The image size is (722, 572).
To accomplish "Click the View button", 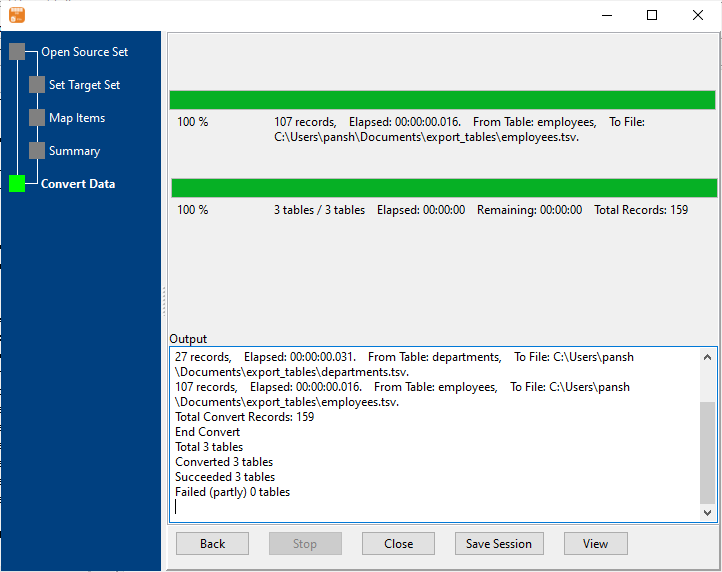I will click(595, 544).
